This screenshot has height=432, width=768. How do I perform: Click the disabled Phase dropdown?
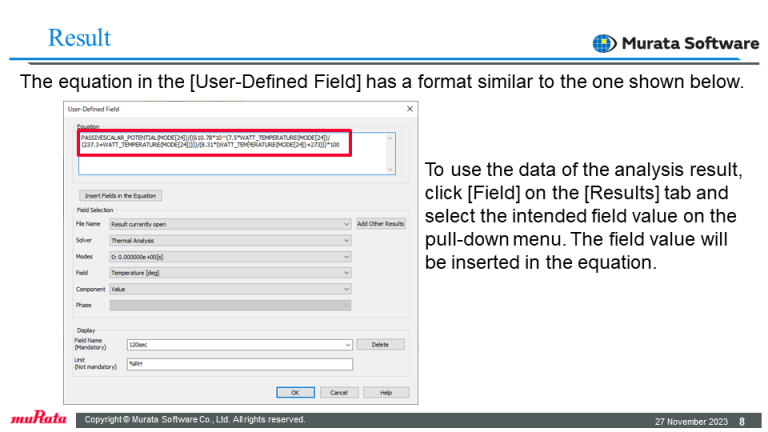point(230,305)
